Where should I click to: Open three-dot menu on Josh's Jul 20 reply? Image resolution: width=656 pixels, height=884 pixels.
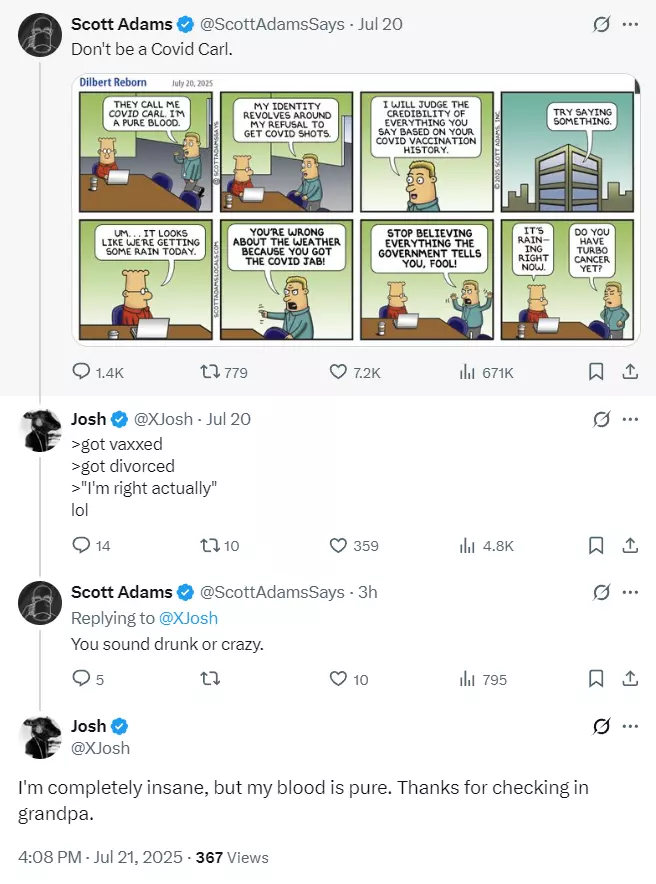tap(630, 419)
